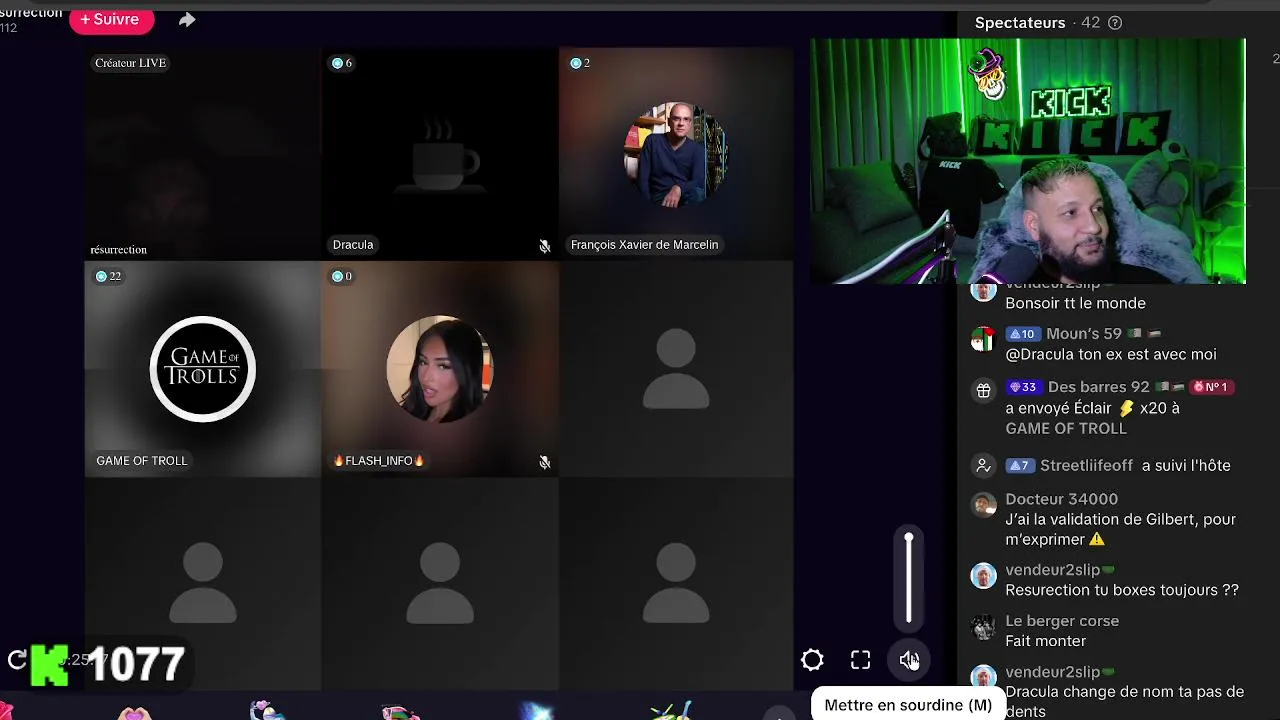Click the GAME OF TROLL name label
Image resolution: width=1280 pixels, height=720 pixels.
pyautogui.click(x=142, y=461)
